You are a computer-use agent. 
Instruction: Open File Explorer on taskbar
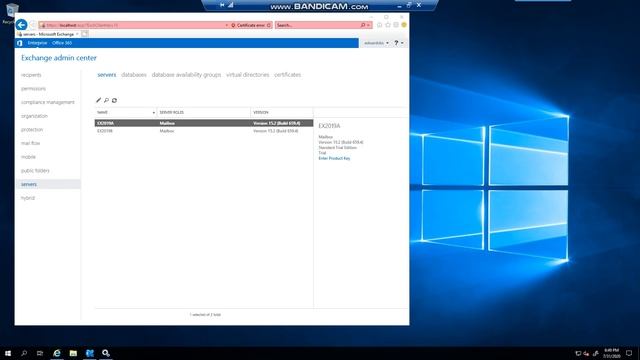pos(73,353)
